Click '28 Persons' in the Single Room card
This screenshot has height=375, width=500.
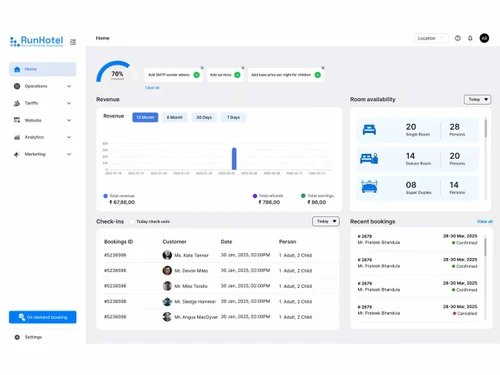pyautogui.click(x=457, y=130)
